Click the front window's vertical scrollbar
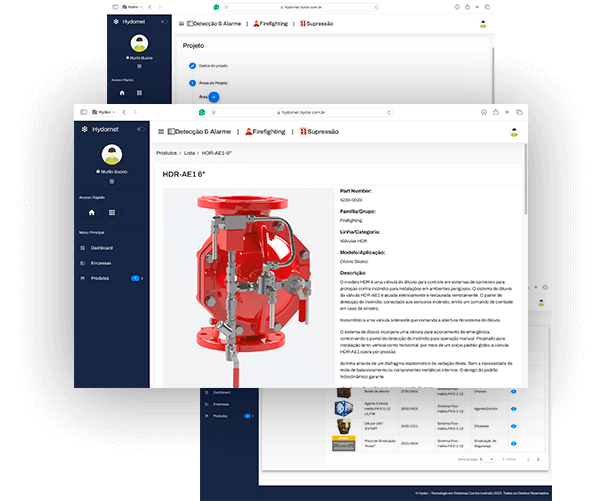Screen dimensions: 605x501 coord(525,179)
